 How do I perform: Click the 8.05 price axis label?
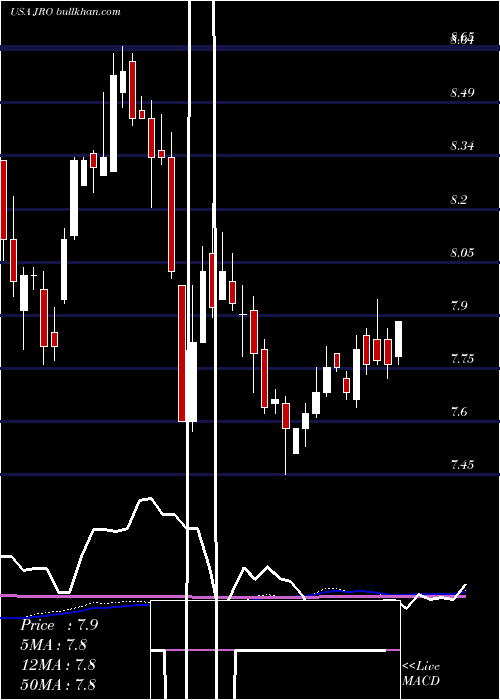pos(462,252)
